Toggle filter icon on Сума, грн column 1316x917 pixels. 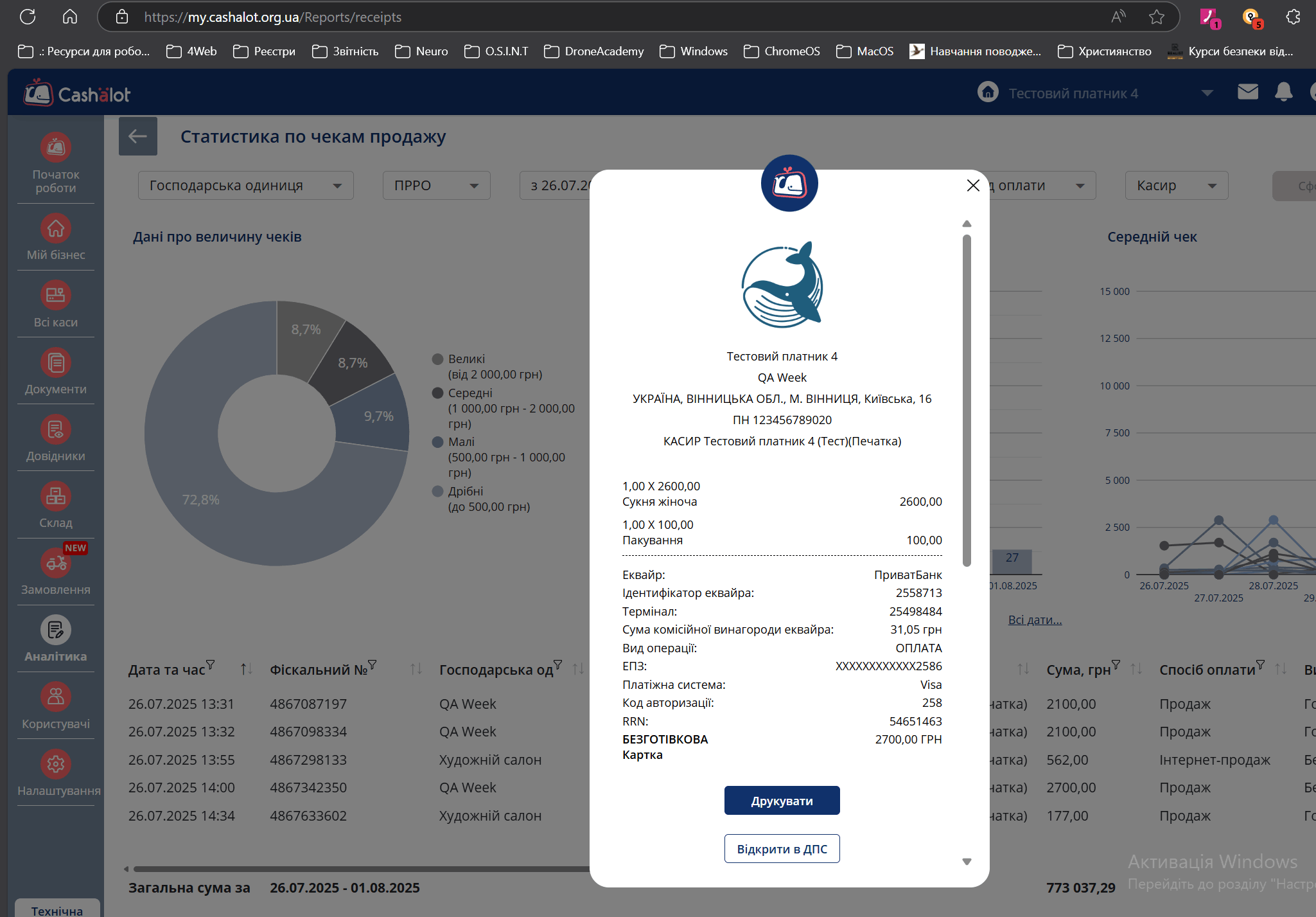tap(1116, 664)
